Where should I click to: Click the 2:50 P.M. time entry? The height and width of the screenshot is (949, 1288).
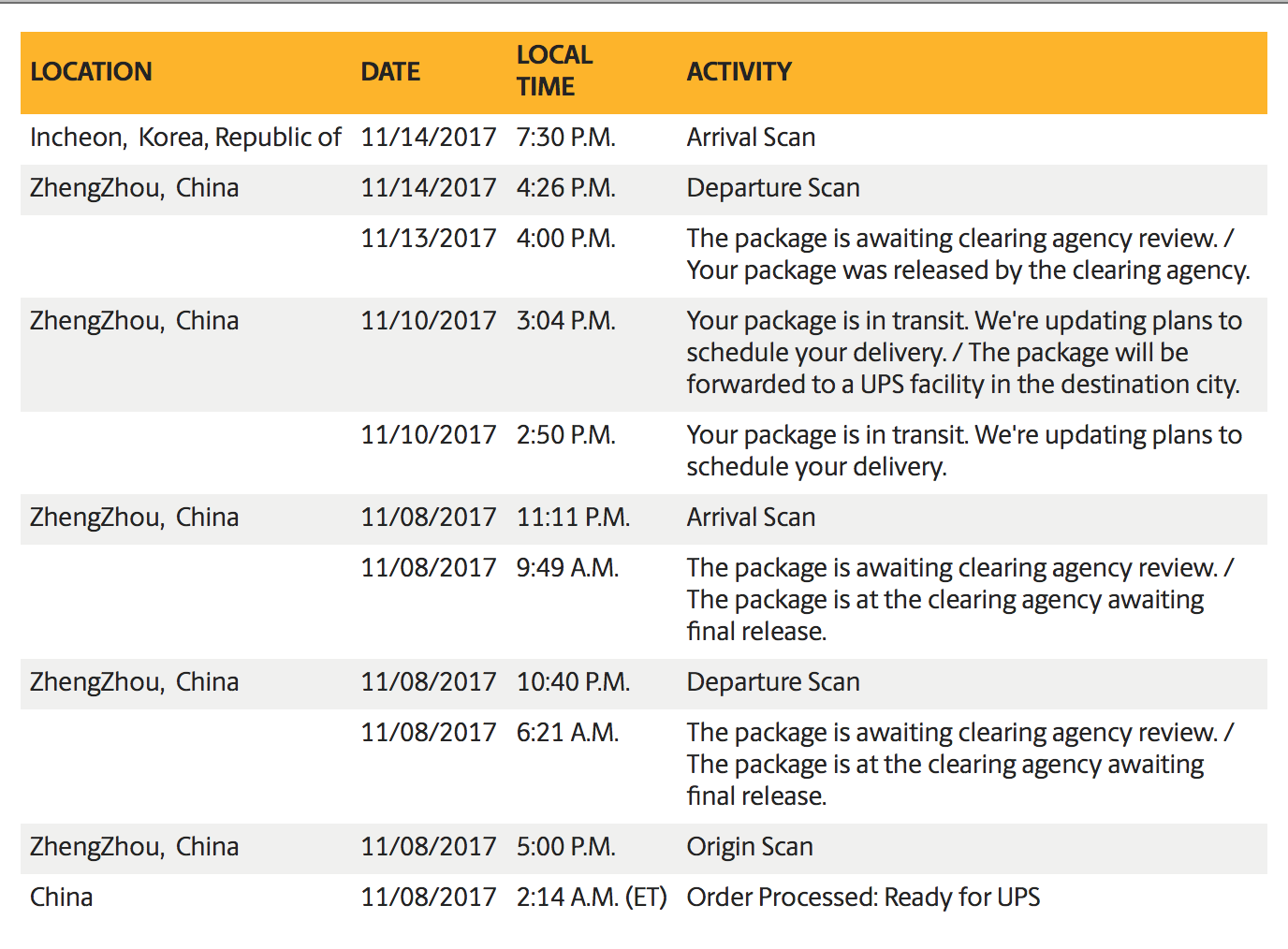tap(565, 435)
